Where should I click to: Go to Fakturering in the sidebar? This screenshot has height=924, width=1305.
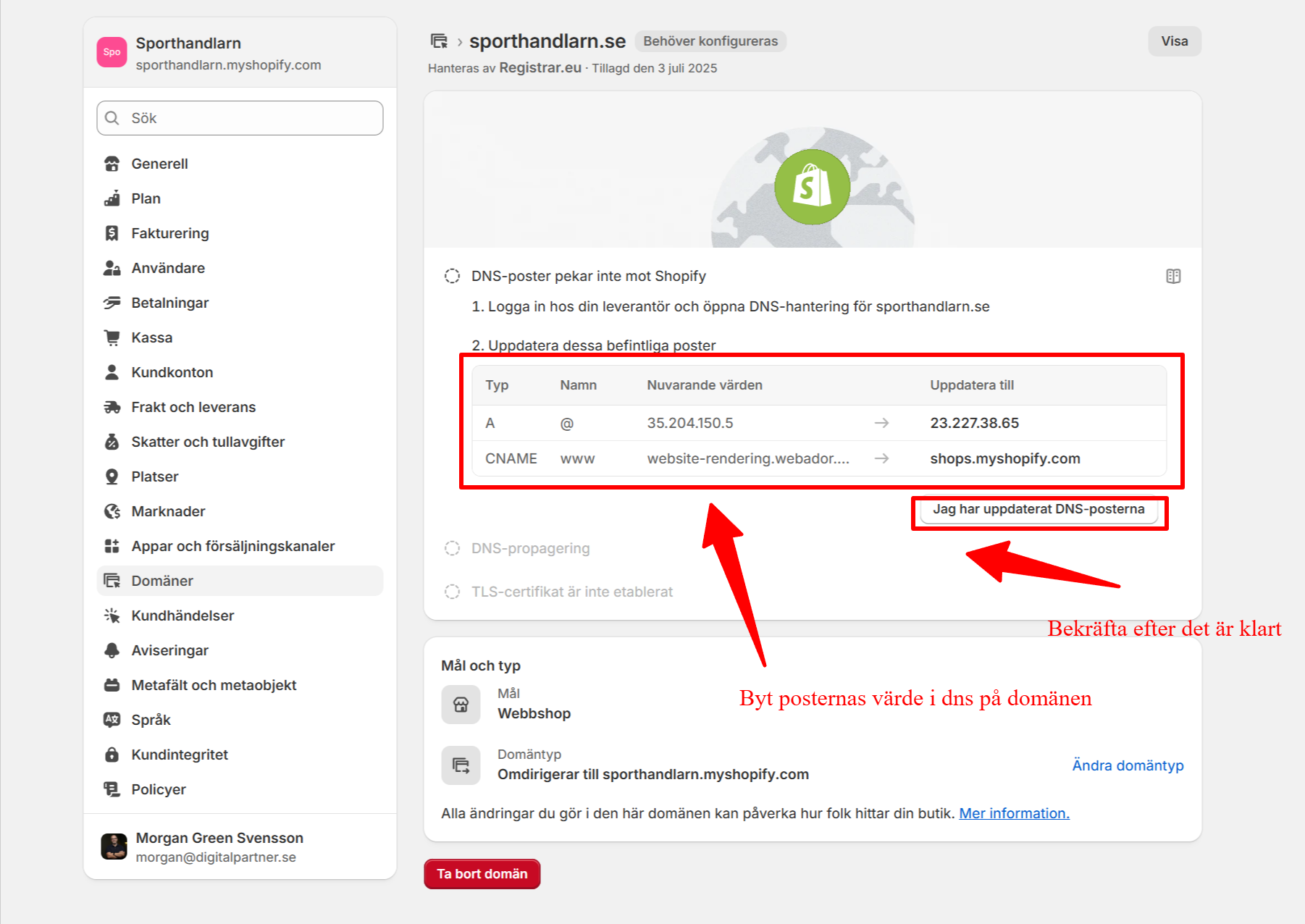point(170,233)
